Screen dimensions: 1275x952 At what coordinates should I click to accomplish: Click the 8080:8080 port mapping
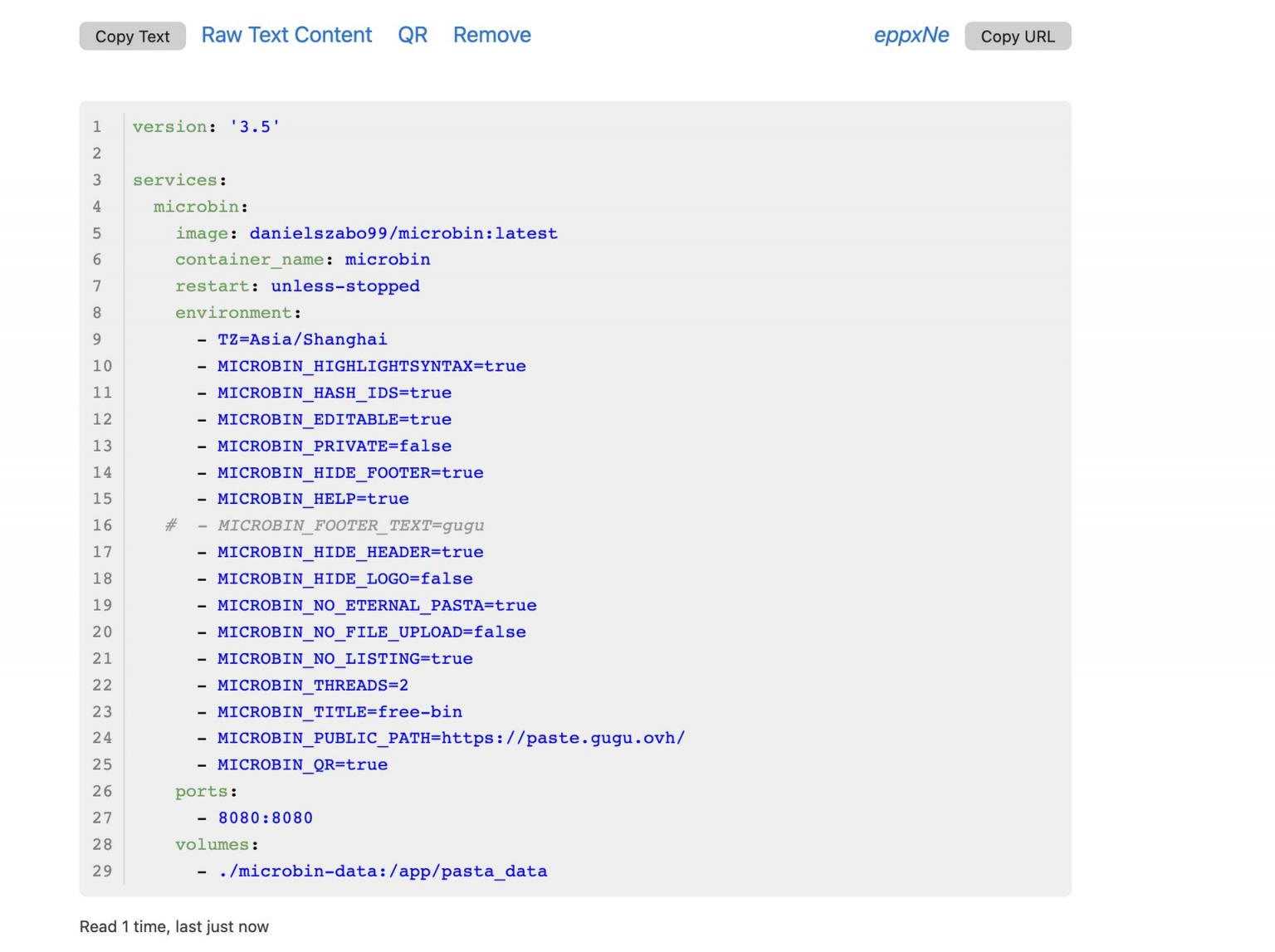266,818
